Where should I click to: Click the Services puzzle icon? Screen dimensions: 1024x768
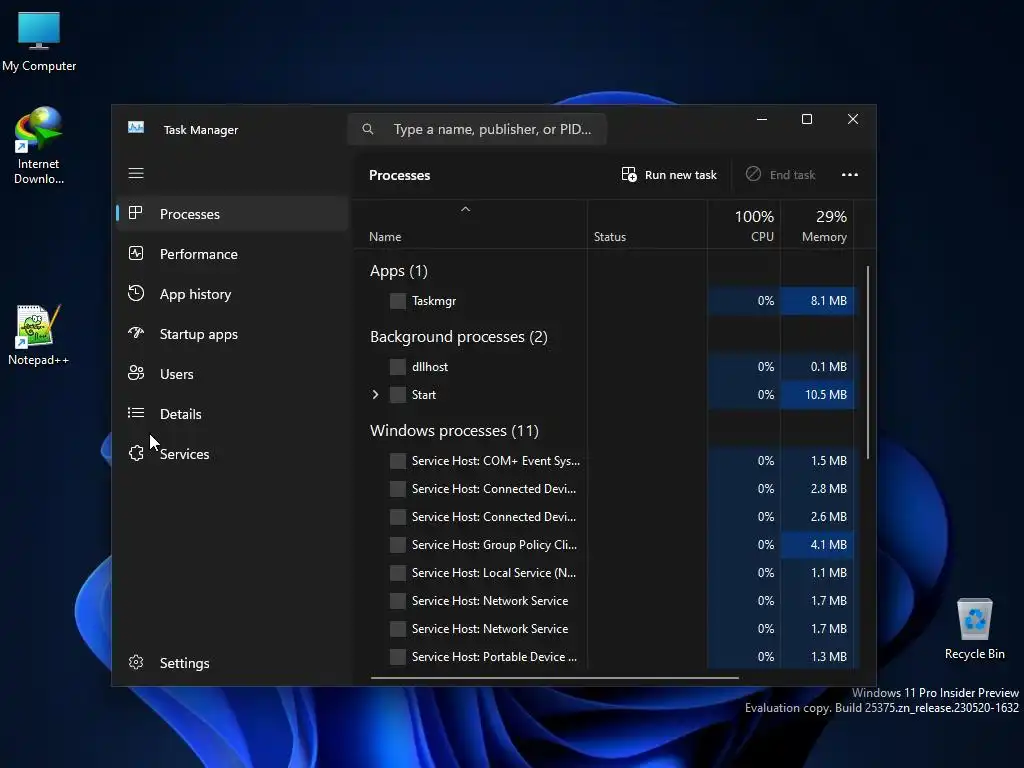tap(136, 453)
